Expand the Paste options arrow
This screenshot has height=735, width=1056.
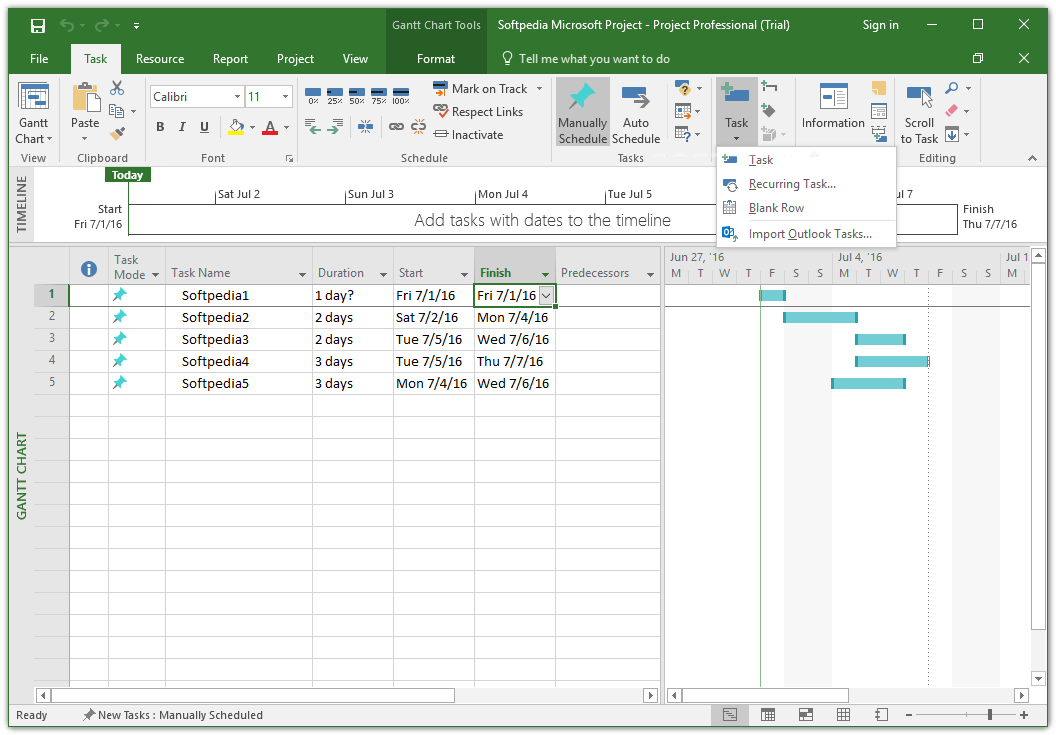pos(85,139)
